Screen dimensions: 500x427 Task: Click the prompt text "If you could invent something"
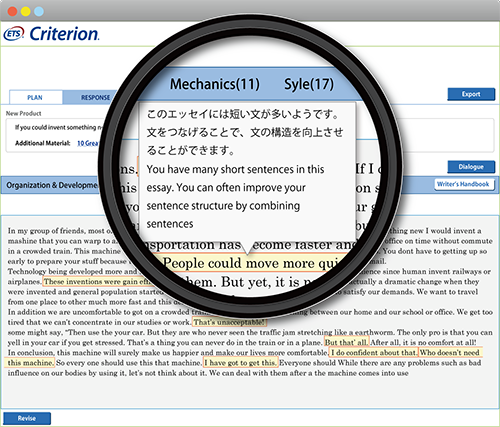[x=55, y=127]
